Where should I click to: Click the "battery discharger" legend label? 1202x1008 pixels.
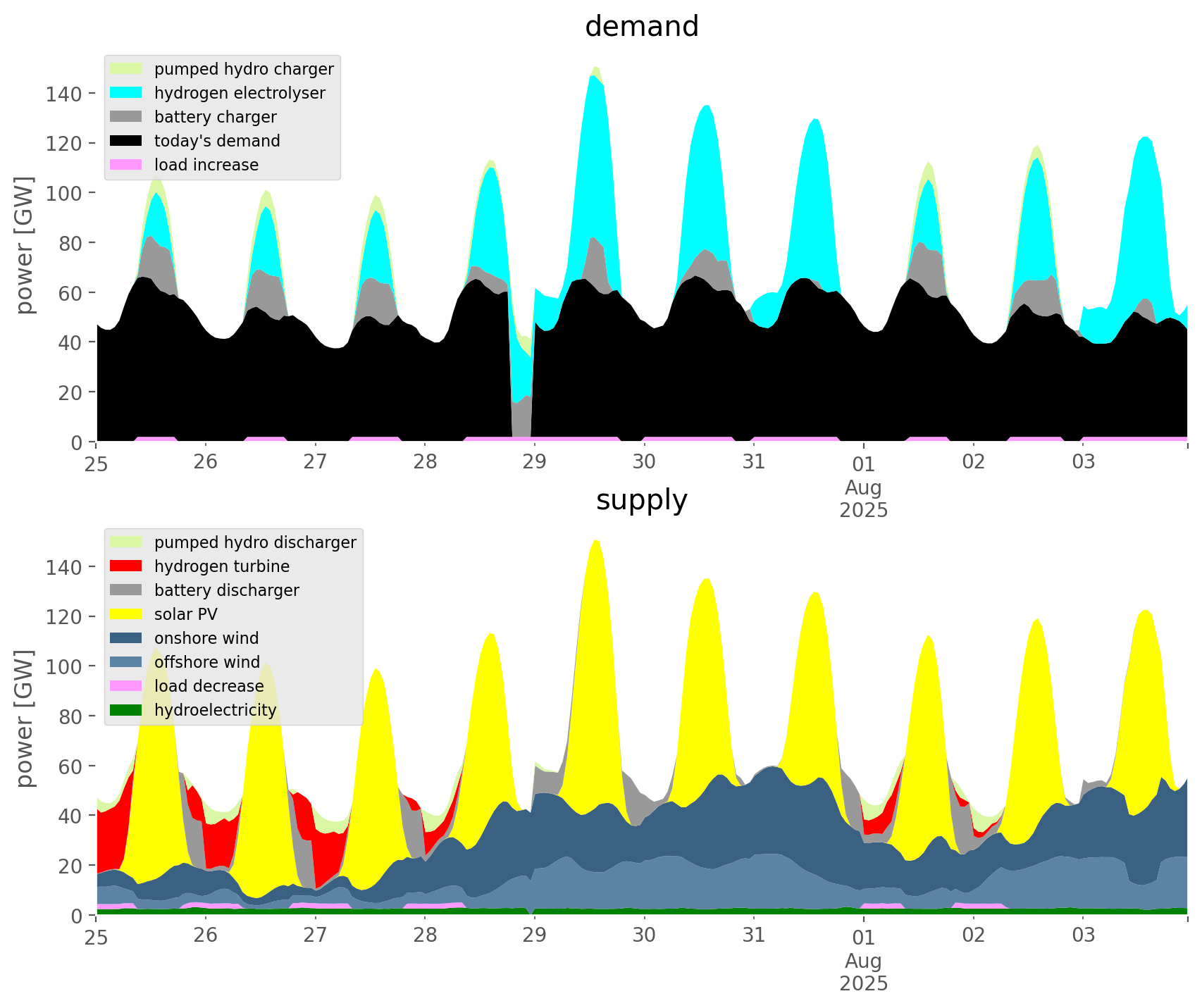point(226,590)
